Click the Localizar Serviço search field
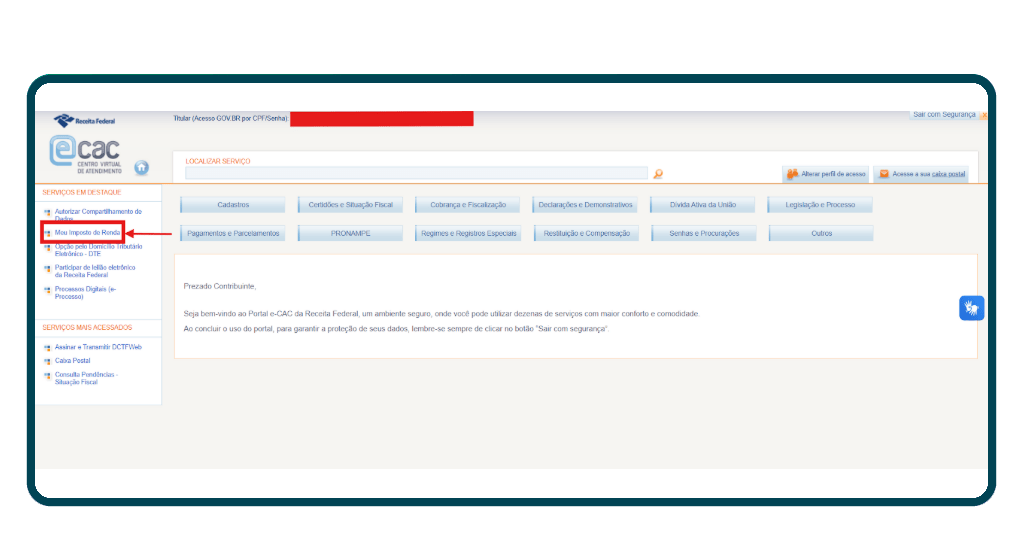1024x536 pixels. [x=417, y=173]
